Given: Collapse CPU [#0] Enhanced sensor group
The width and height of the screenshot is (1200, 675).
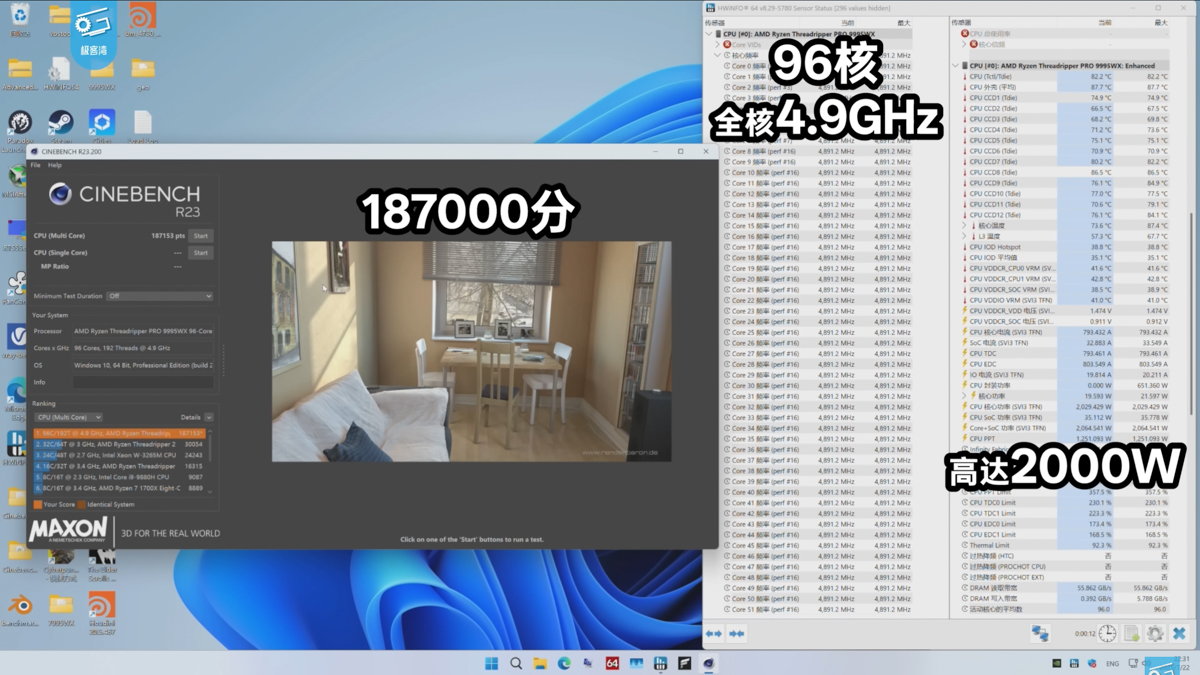Looking at the screenshot, I should [x=956, y=66].
